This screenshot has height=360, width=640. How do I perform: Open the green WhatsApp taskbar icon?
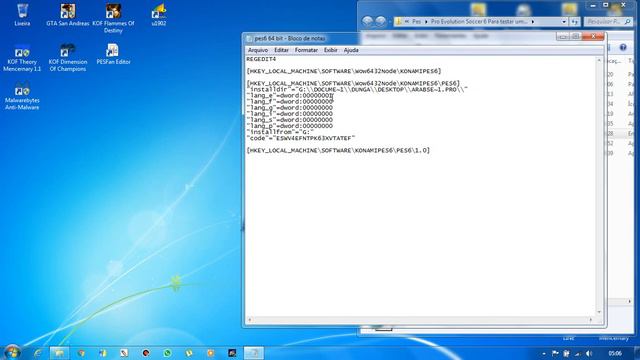167,353
